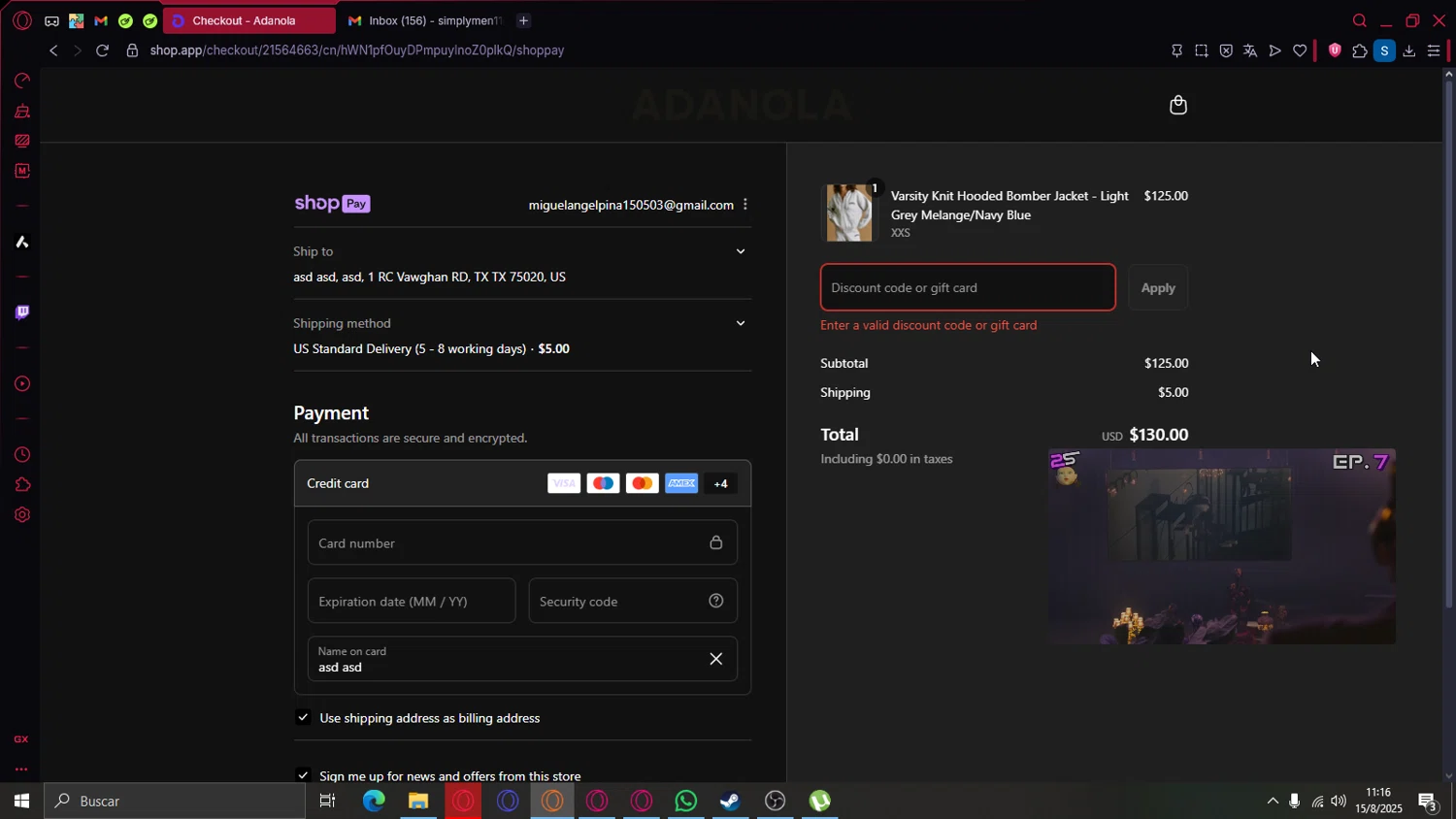Viewport: 1456px width, 819px height.
Task: Open the translate page icon
Action: point(1250,50)
